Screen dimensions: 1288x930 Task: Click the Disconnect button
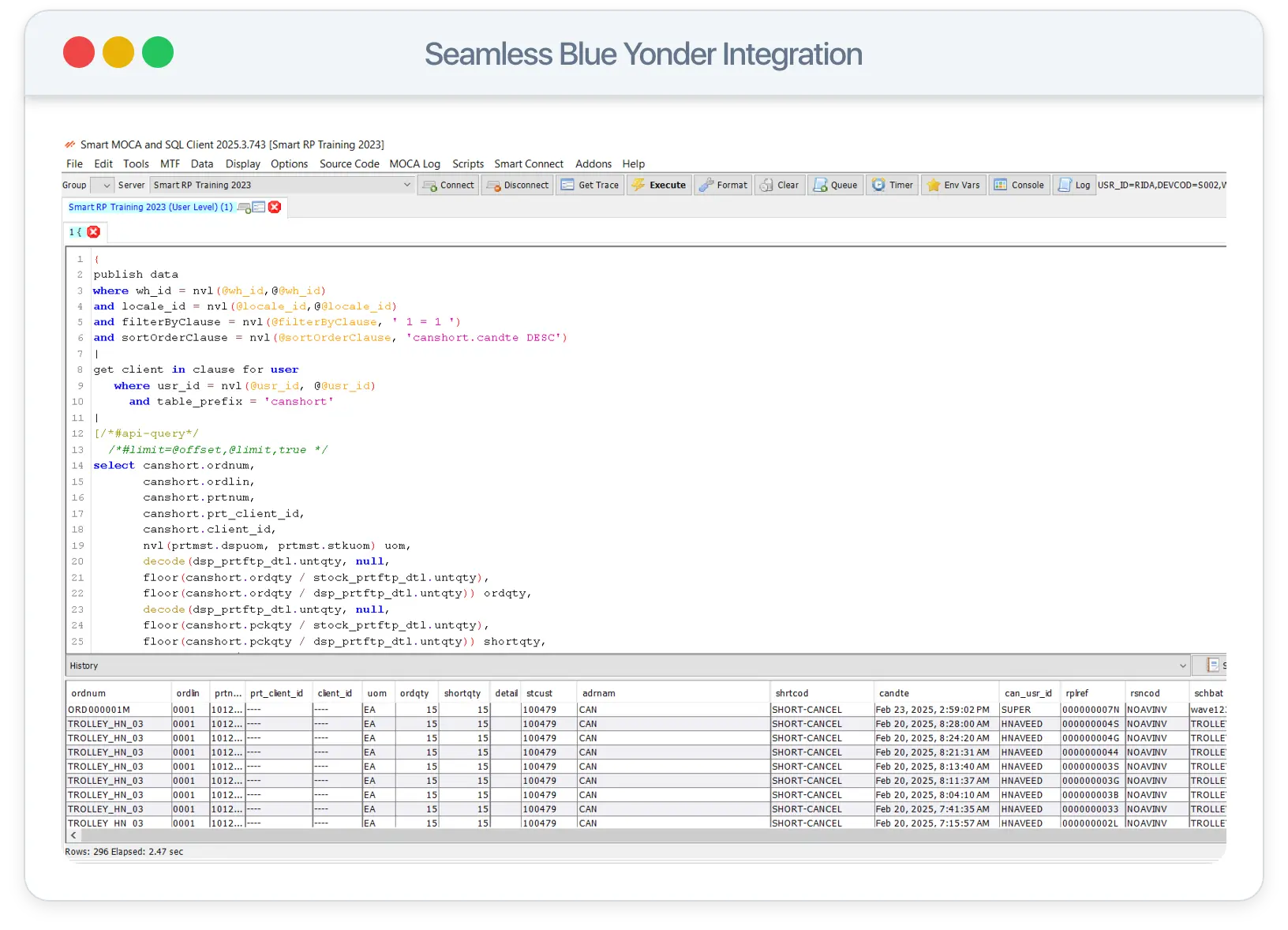(x=518, y=185)
